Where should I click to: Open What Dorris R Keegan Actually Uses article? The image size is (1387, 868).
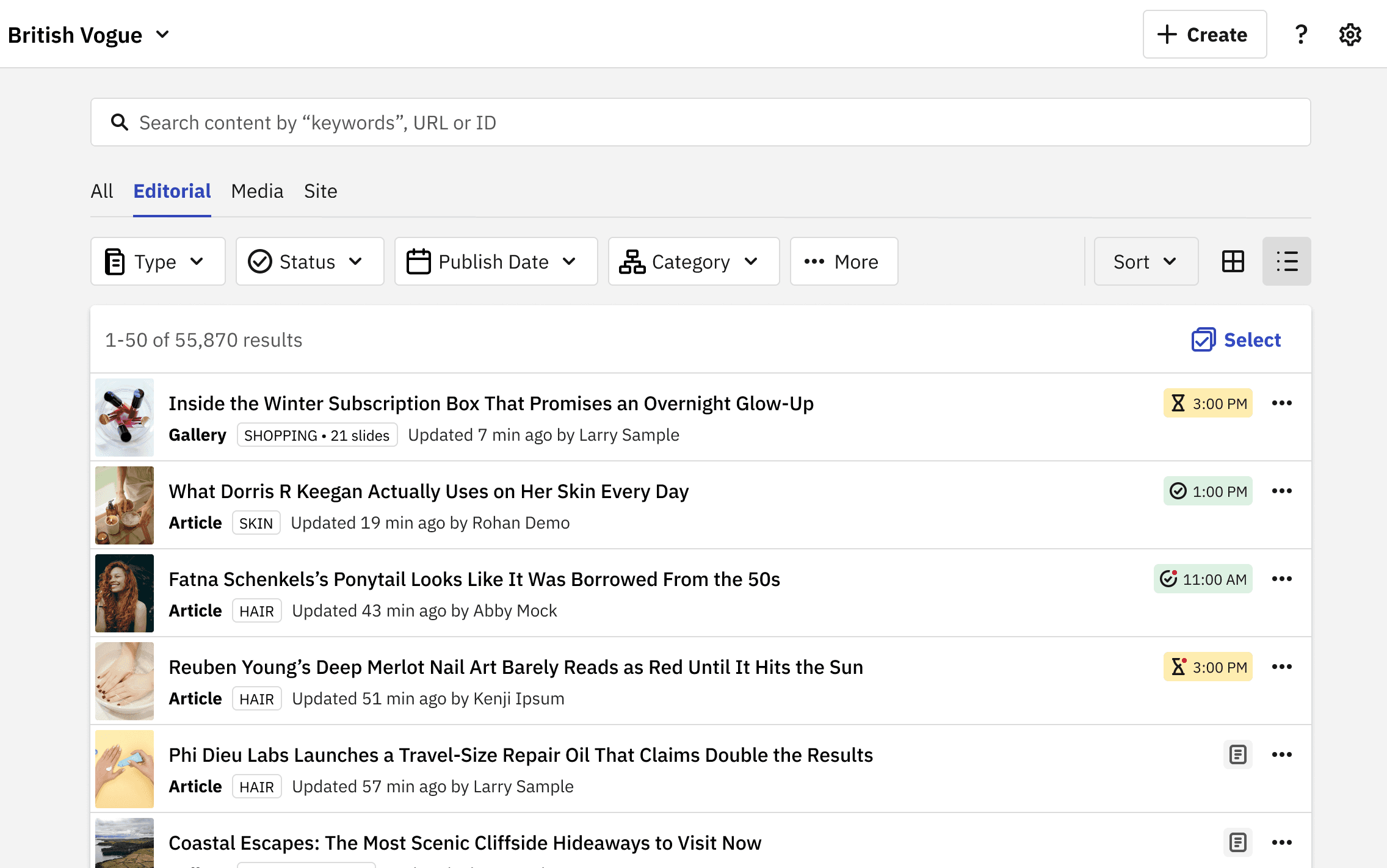click(429, 491)
